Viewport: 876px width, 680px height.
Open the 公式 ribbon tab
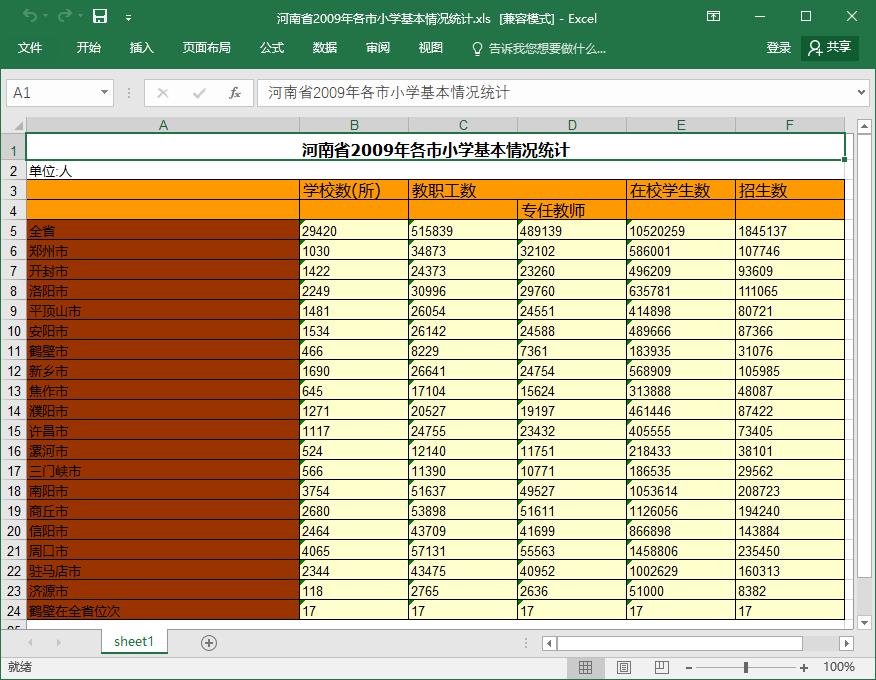pyautogui.click(x=272, y=48)
